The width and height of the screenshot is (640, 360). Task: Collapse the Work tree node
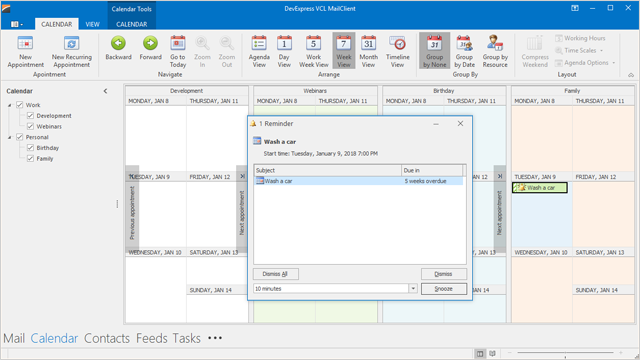(x=10, y=105)
